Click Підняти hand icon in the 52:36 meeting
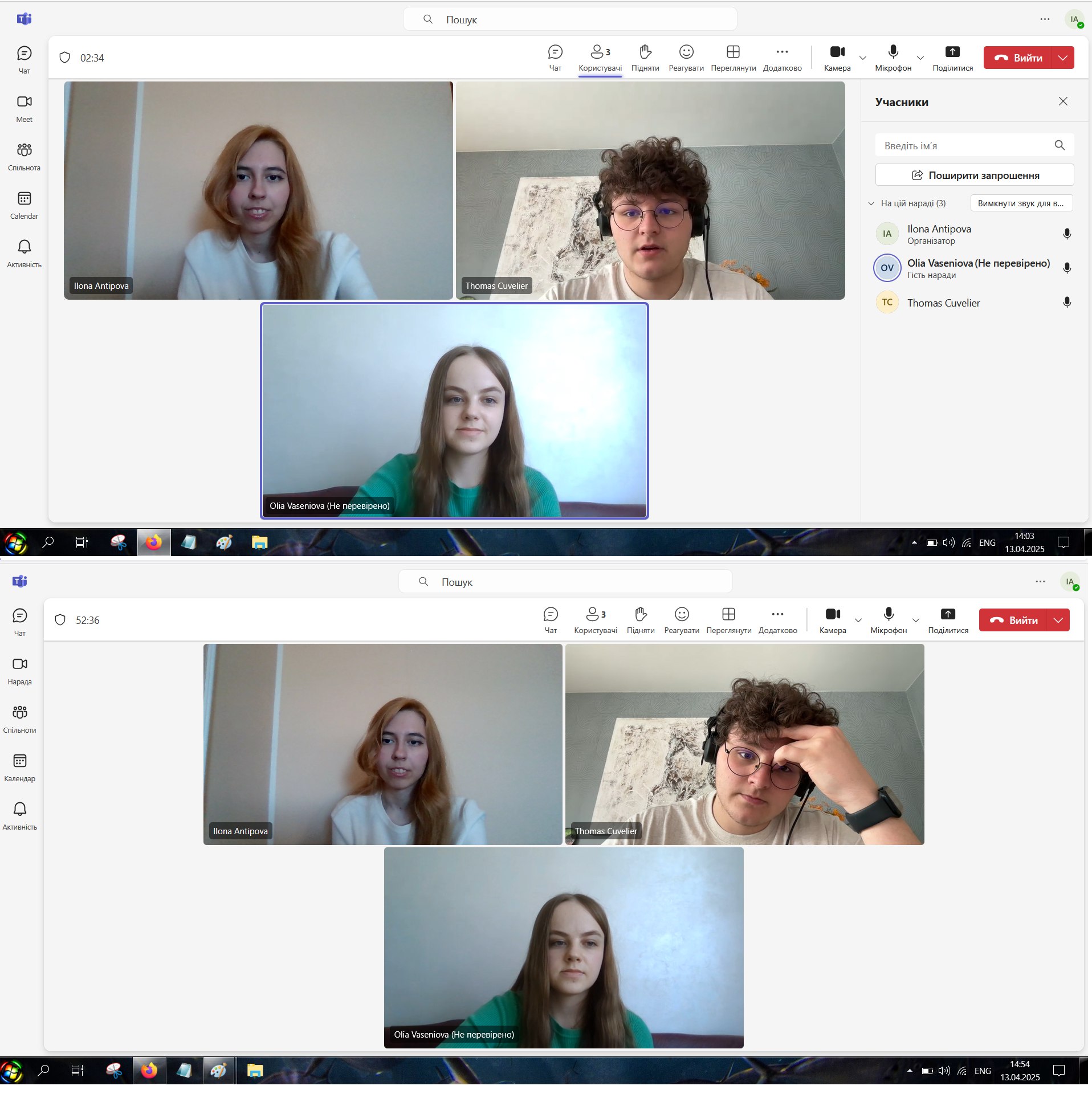Viewport: 1092px width, 1094px height. pos(641,619)
